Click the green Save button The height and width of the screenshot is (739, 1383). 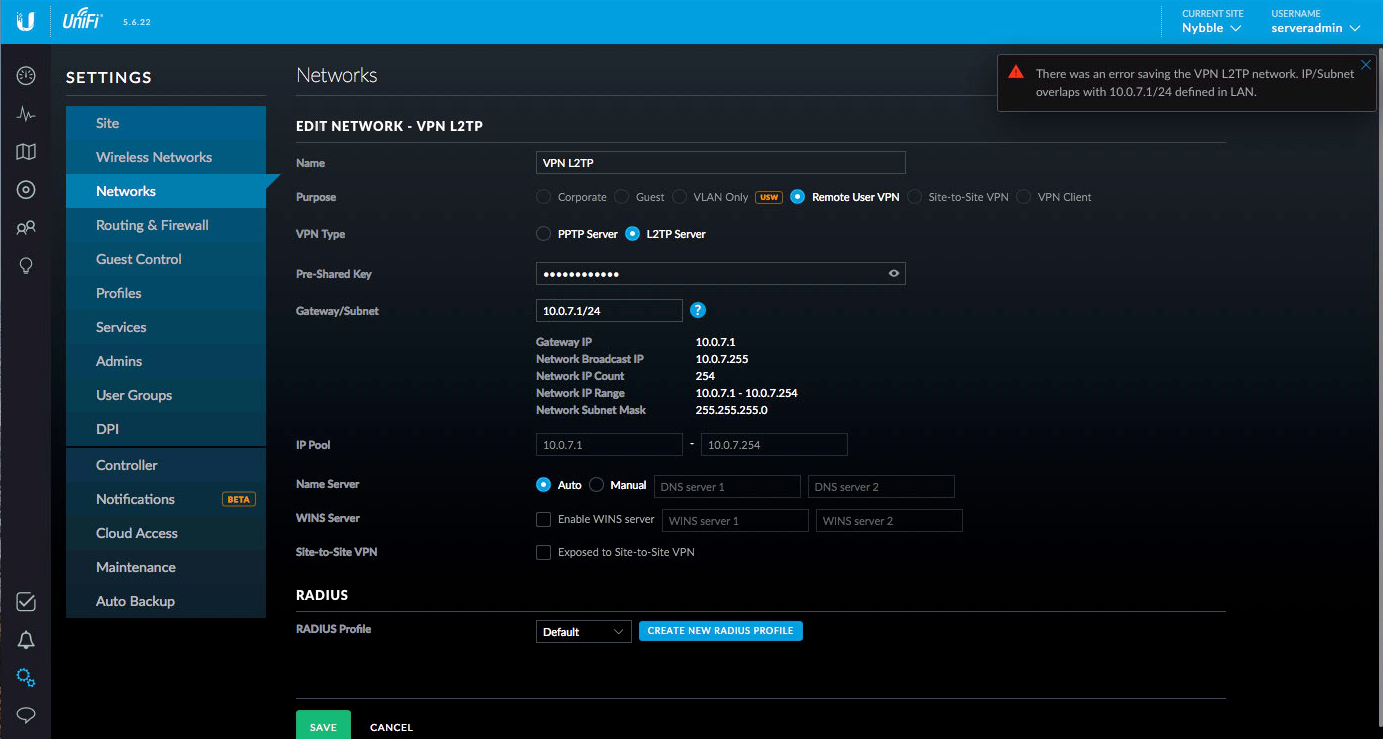coord(323,726)
